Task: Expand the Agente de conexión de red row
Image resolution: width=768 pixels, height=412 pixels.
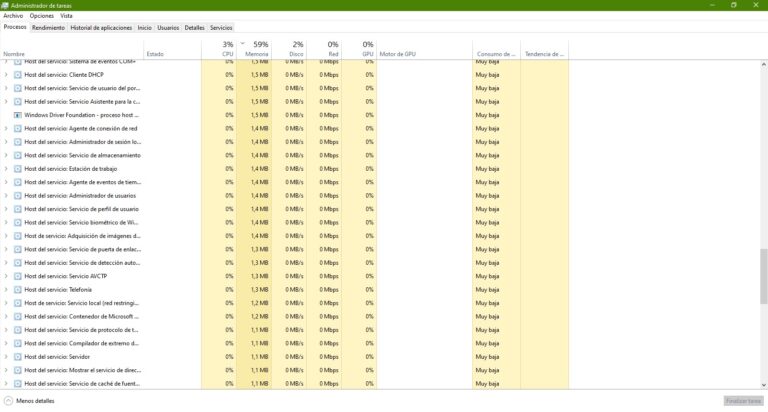Action: click(6, 128)
